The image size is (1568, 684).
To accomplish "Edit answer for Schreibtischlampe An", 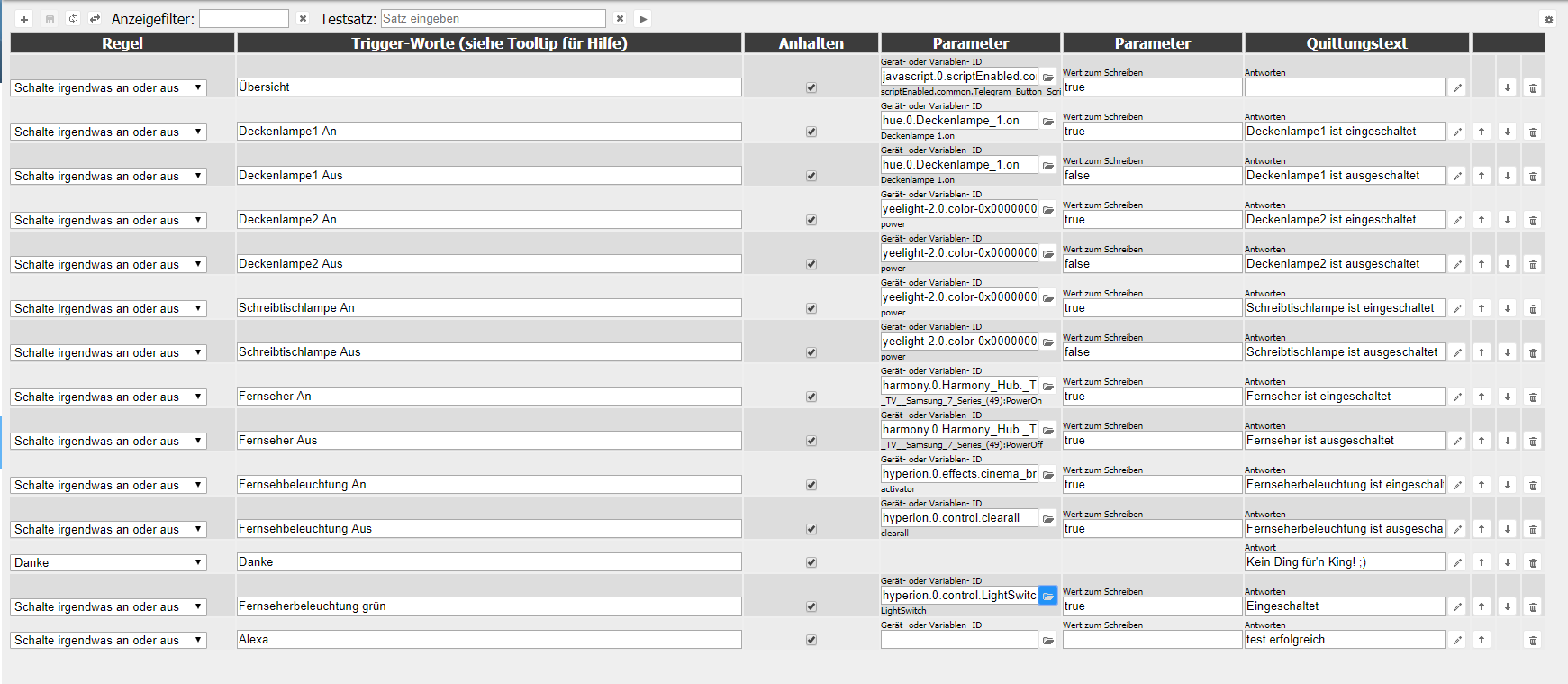I will tap(1457, 308).
